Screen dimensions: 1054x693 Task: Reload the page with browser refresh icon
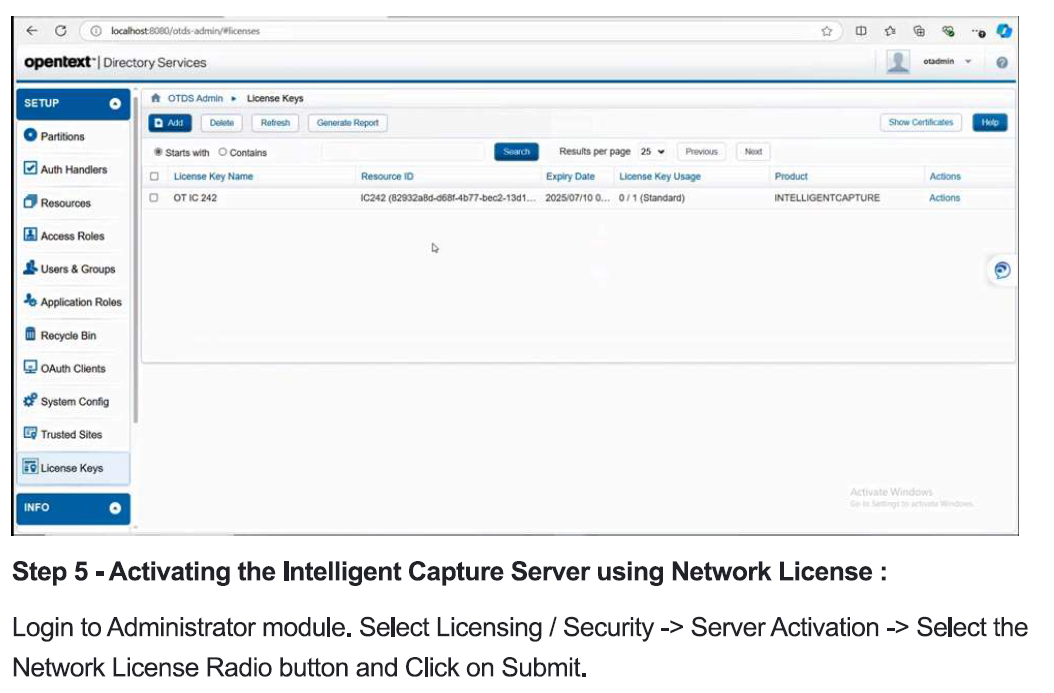(x=61, y=31)
